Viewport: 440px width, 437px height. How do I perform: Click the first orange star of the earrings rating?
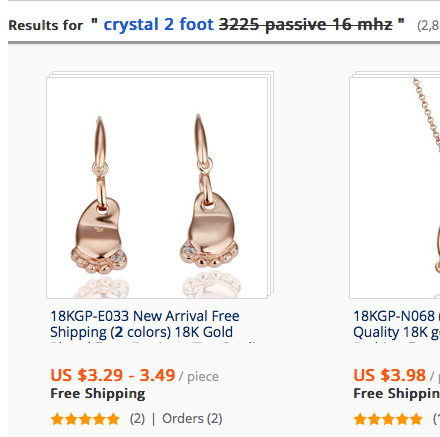click(57, 419)
